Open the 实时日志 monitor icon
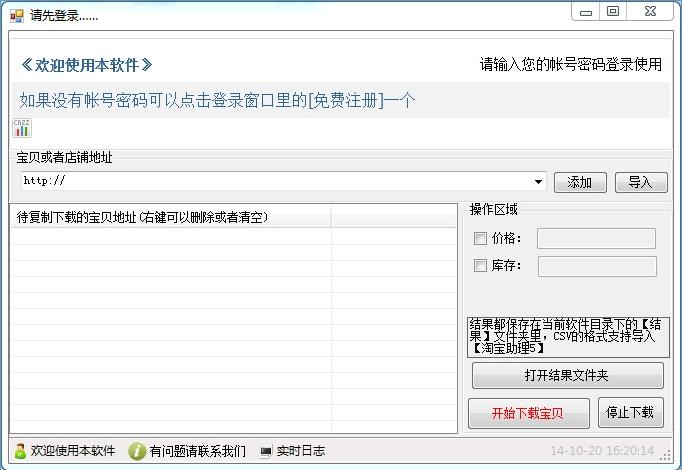Image resolution: width=682 pixels, height=470 pixels. click(266, 451)
